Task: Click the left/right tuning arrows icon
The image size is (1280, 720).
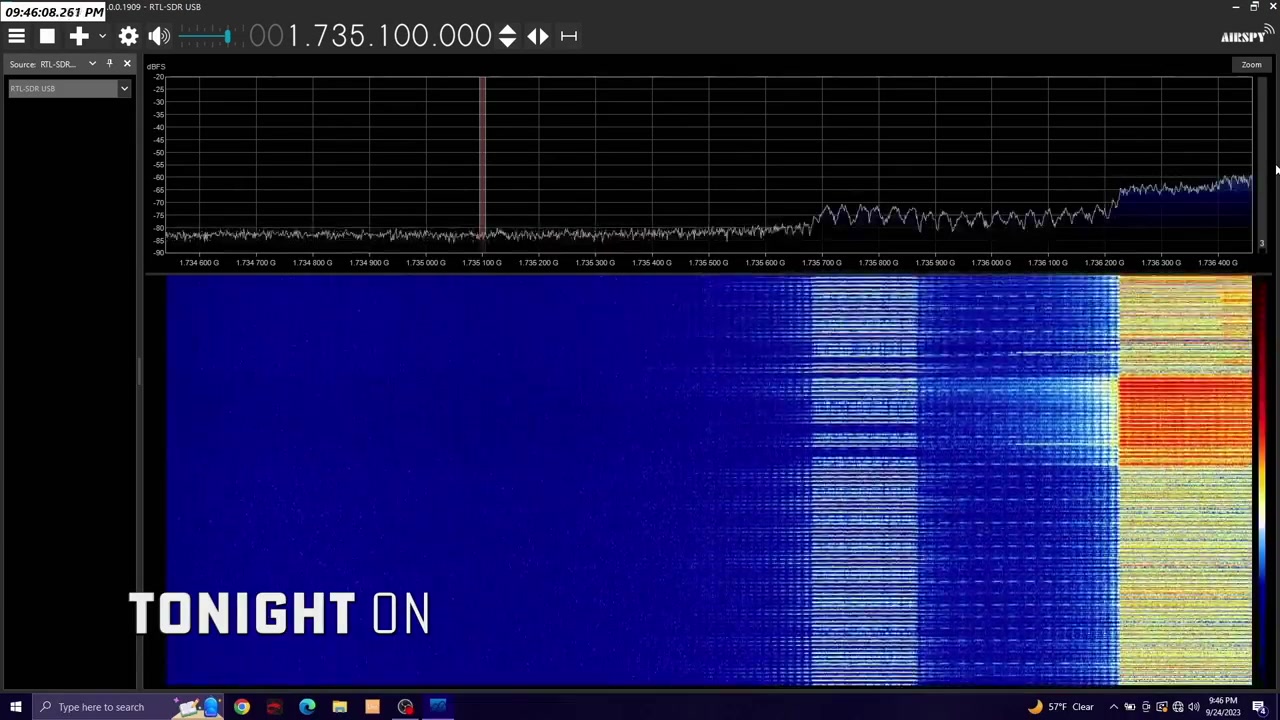Action: tap(538, 36)
